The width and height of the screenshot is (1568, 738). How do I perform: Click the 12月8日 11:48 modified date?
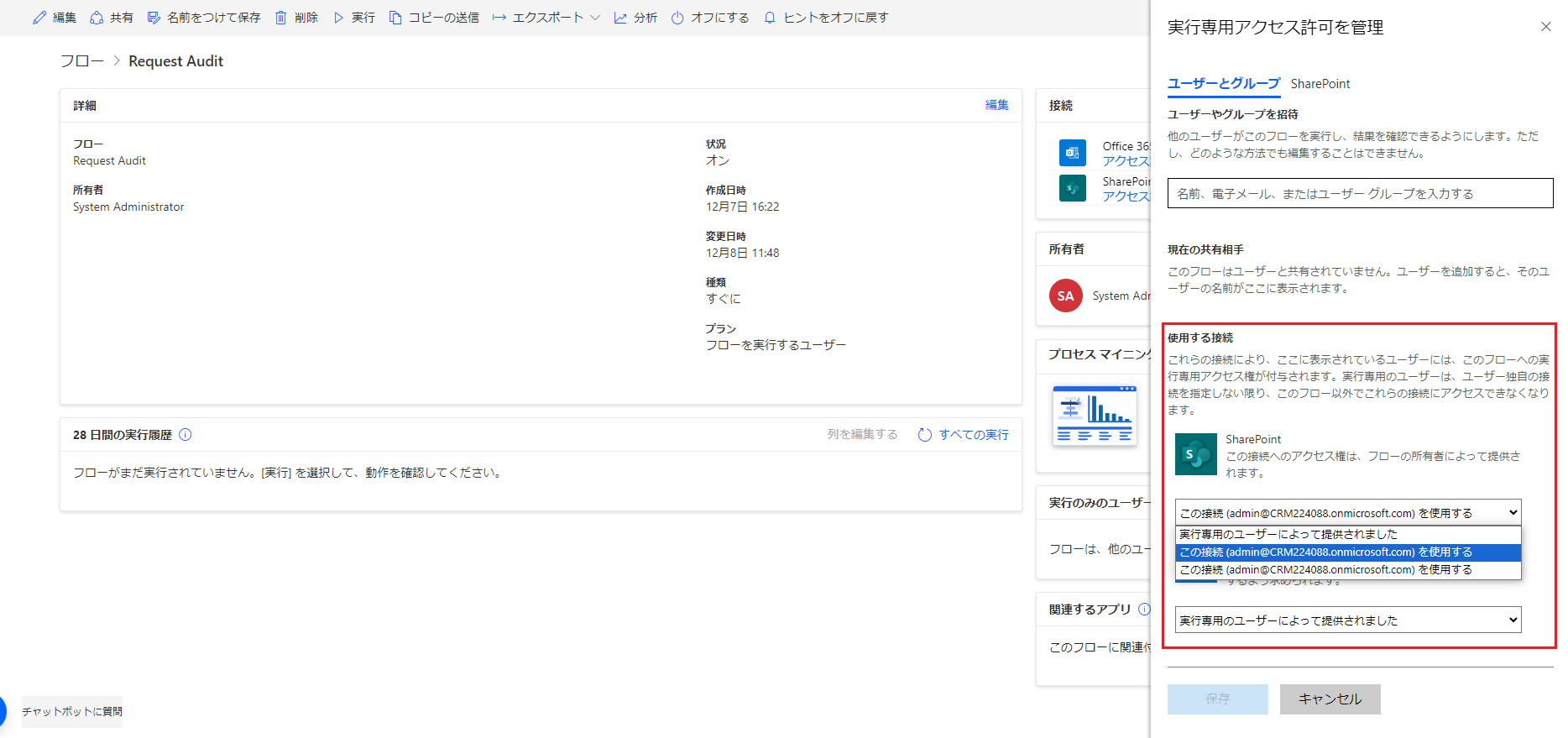(x=742, y=253)
